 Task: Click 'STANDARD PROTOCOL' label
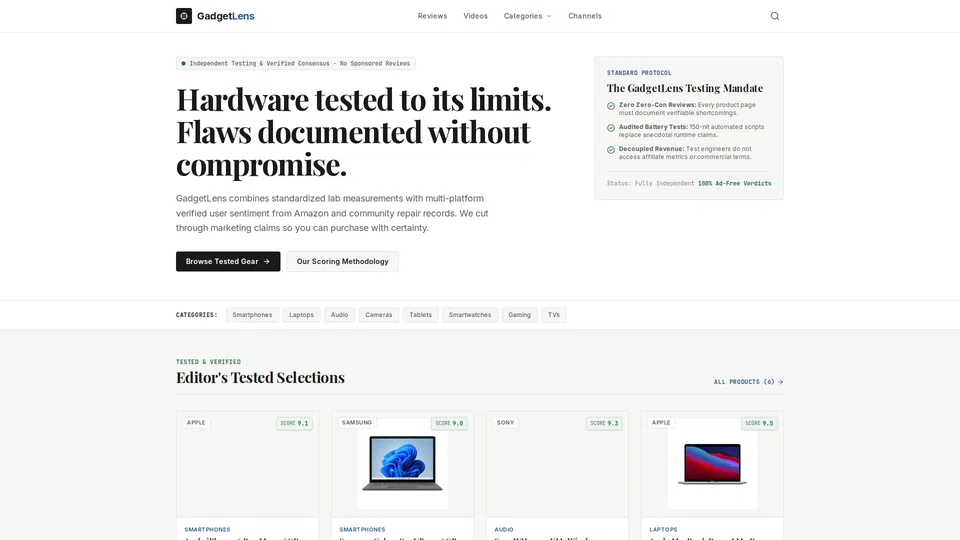coord(639,73)
